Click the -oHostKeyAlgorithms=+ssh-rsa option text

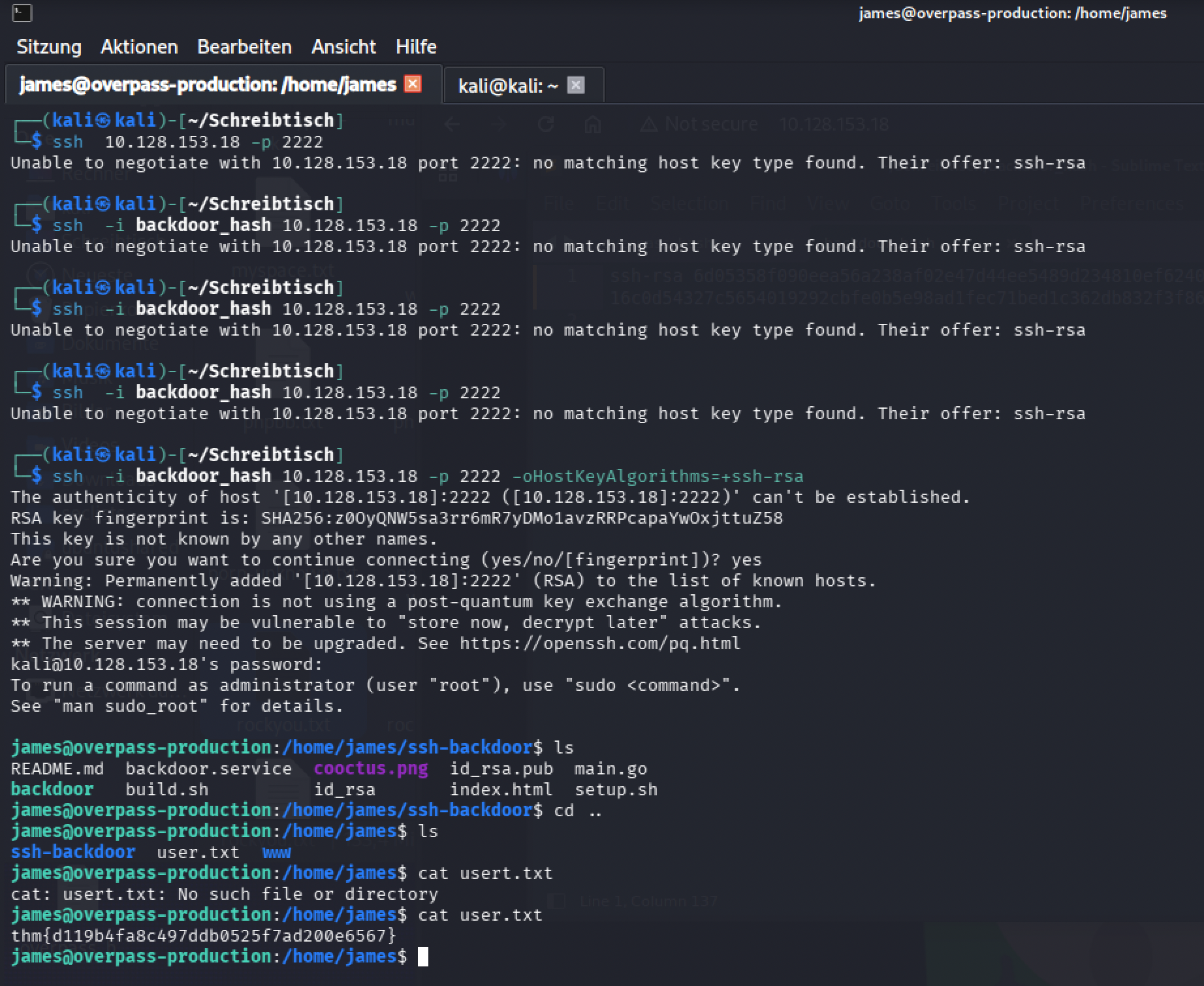657,476
